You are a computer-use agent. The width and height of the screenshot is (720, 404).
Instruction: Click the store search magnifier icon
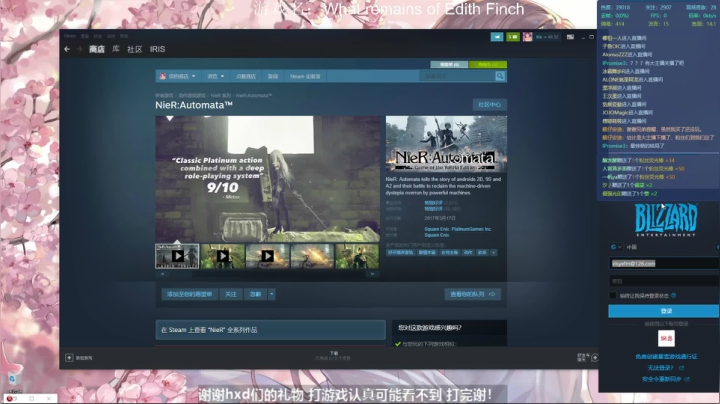500,76
